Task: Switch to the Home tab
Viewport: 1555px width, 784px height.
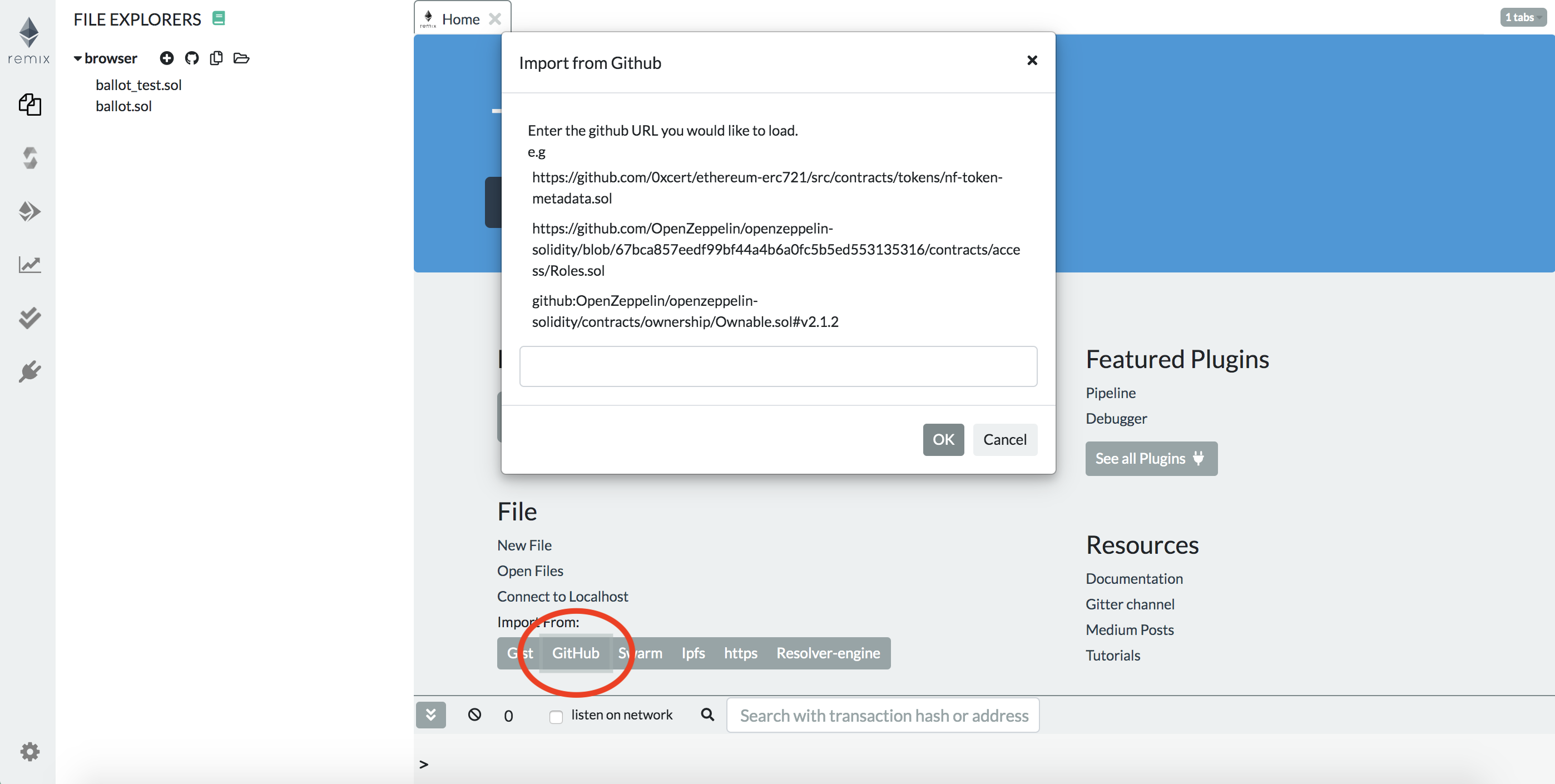Action: tap(460, 19)
